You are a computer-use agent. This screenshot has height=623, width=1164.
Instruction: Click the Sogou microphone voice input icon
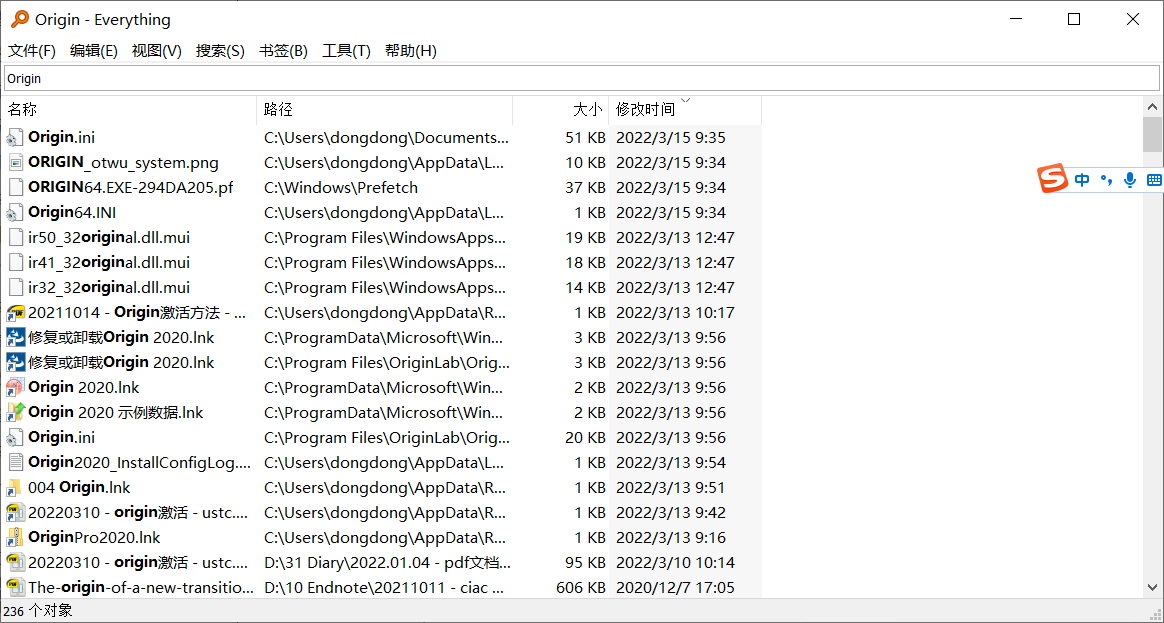pyautogui.click(x=1130, y=180)
